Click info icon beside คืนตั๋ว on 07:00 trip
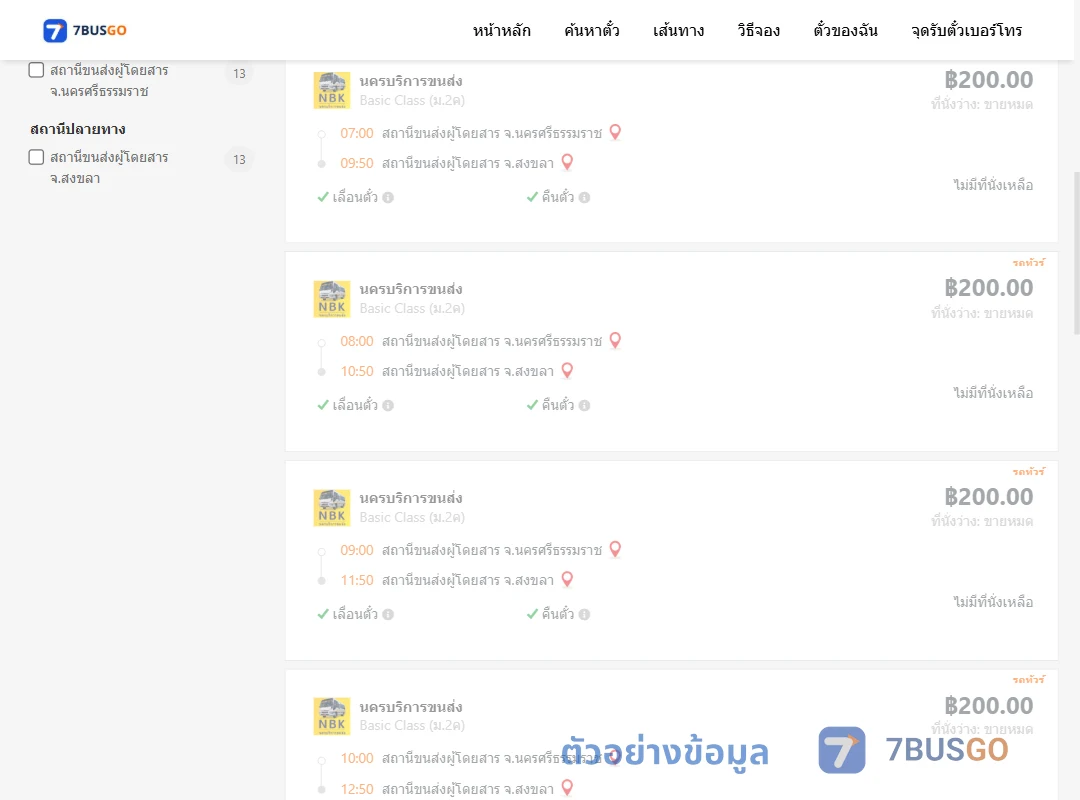1080x800 pixels. (x=584, y=198)
